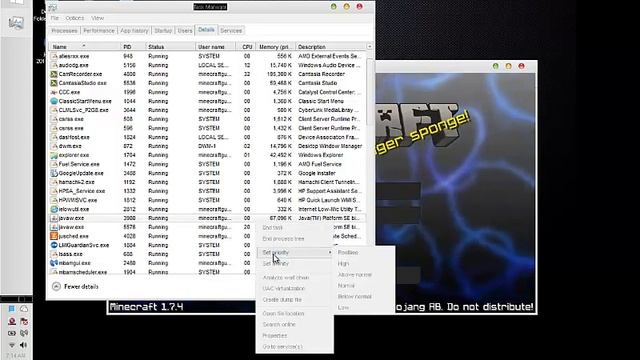Click the process list vertical scrollbar thumb
Screen dimensions: 640x360
coord(370,92)
